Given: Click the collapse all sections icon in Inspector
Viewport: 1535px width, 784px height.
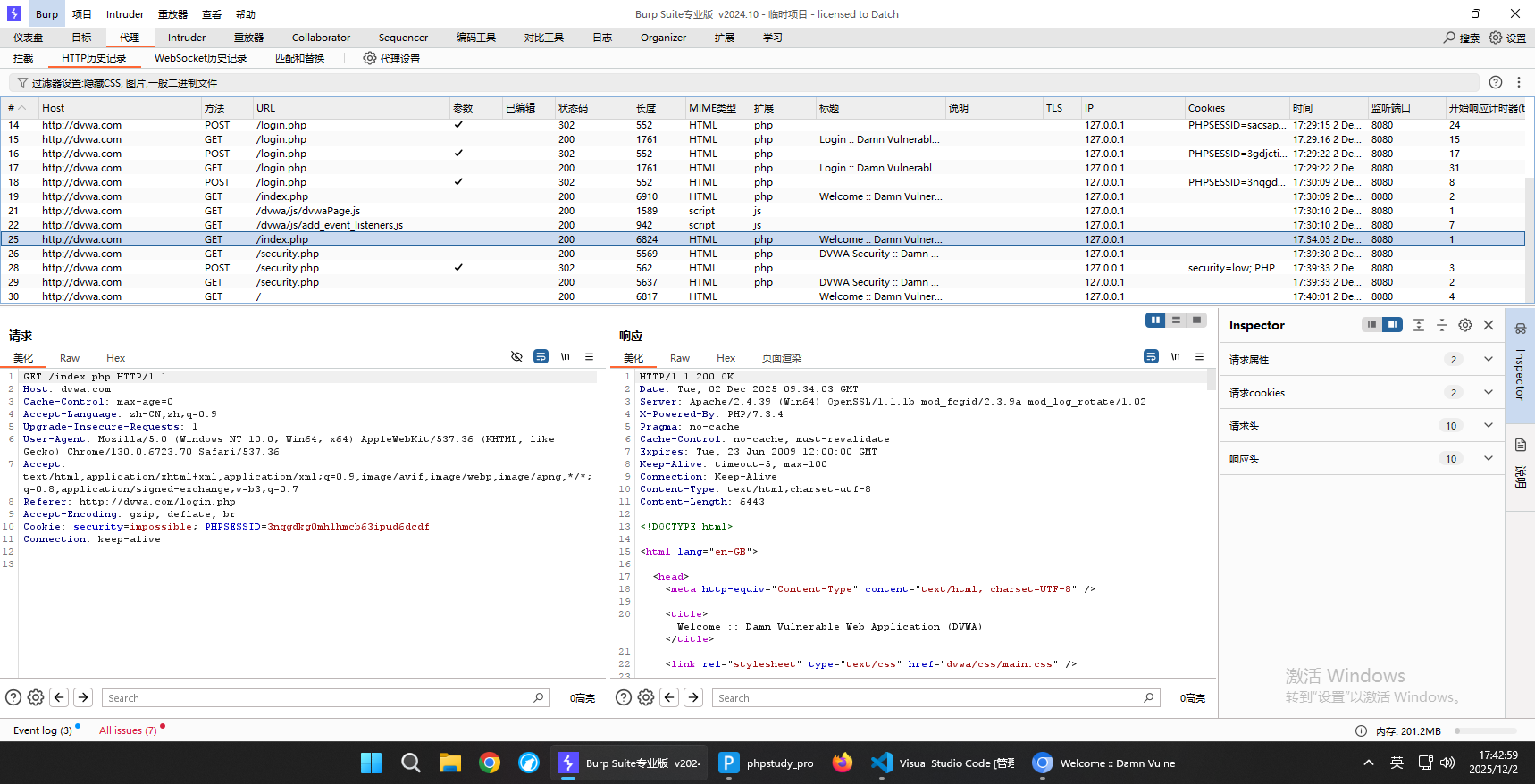Looking at the screenshot, I should coord(1442,325).
